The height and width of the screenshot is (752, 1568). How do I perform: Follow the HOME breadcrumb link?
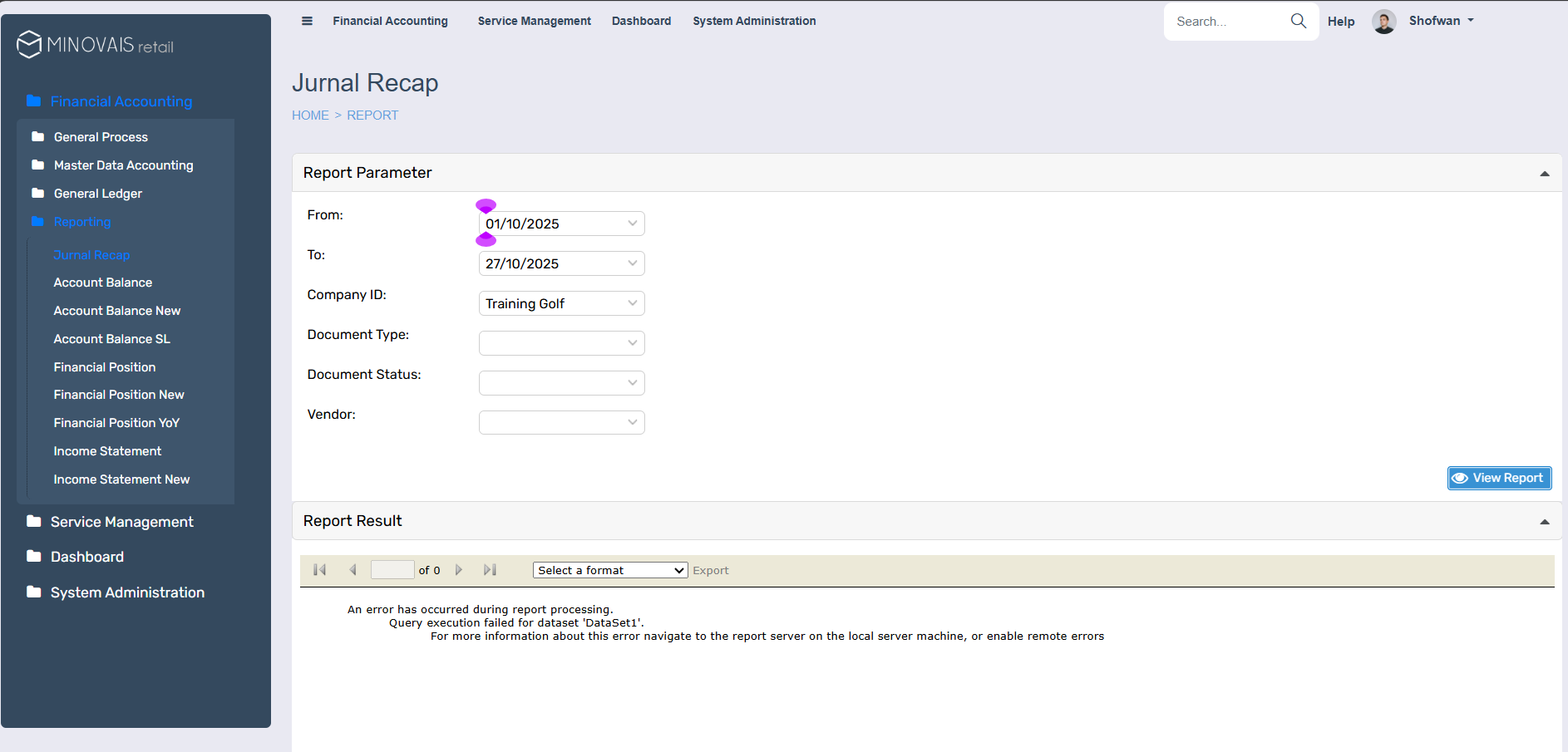[310, 116]
